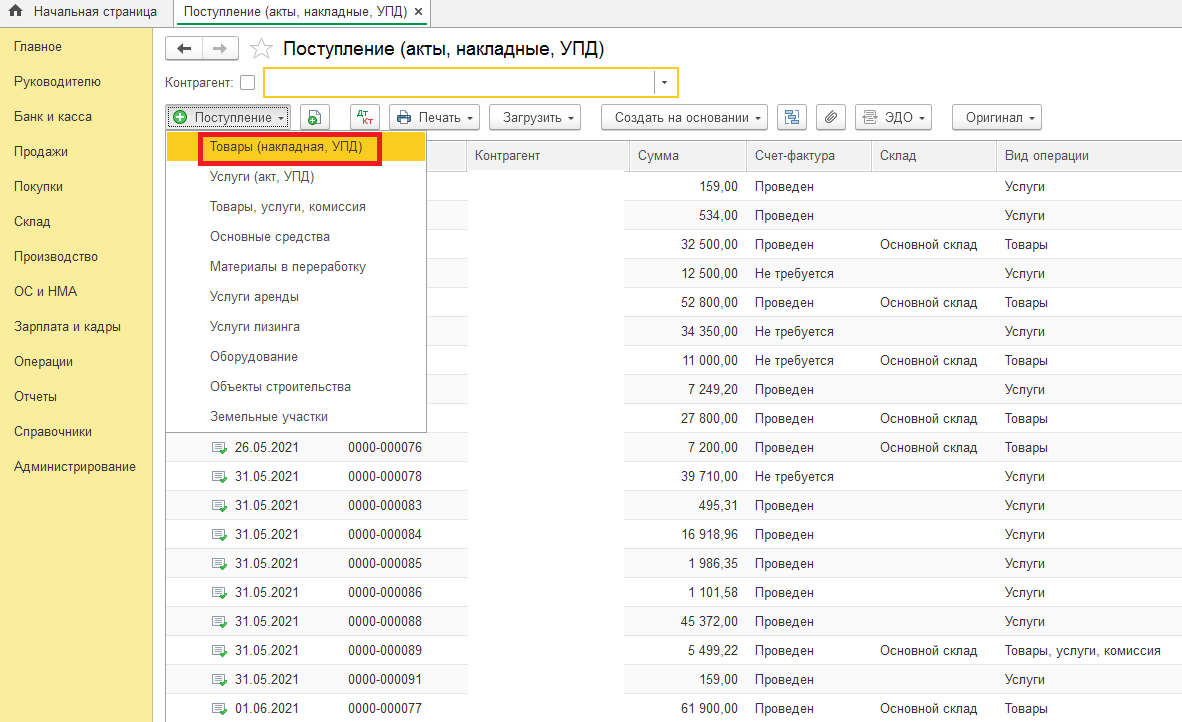Open the ЭДО dropdown menu

tap(892, 118)
